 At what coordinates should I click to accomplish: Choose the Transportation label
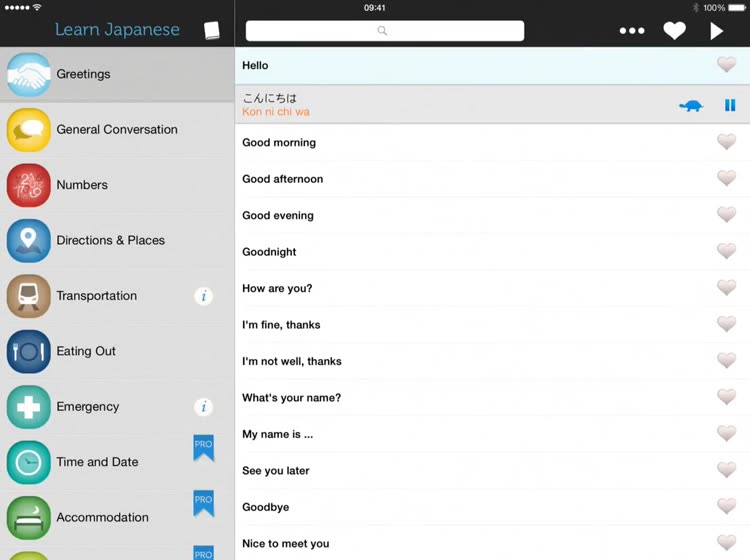(97, 296)
